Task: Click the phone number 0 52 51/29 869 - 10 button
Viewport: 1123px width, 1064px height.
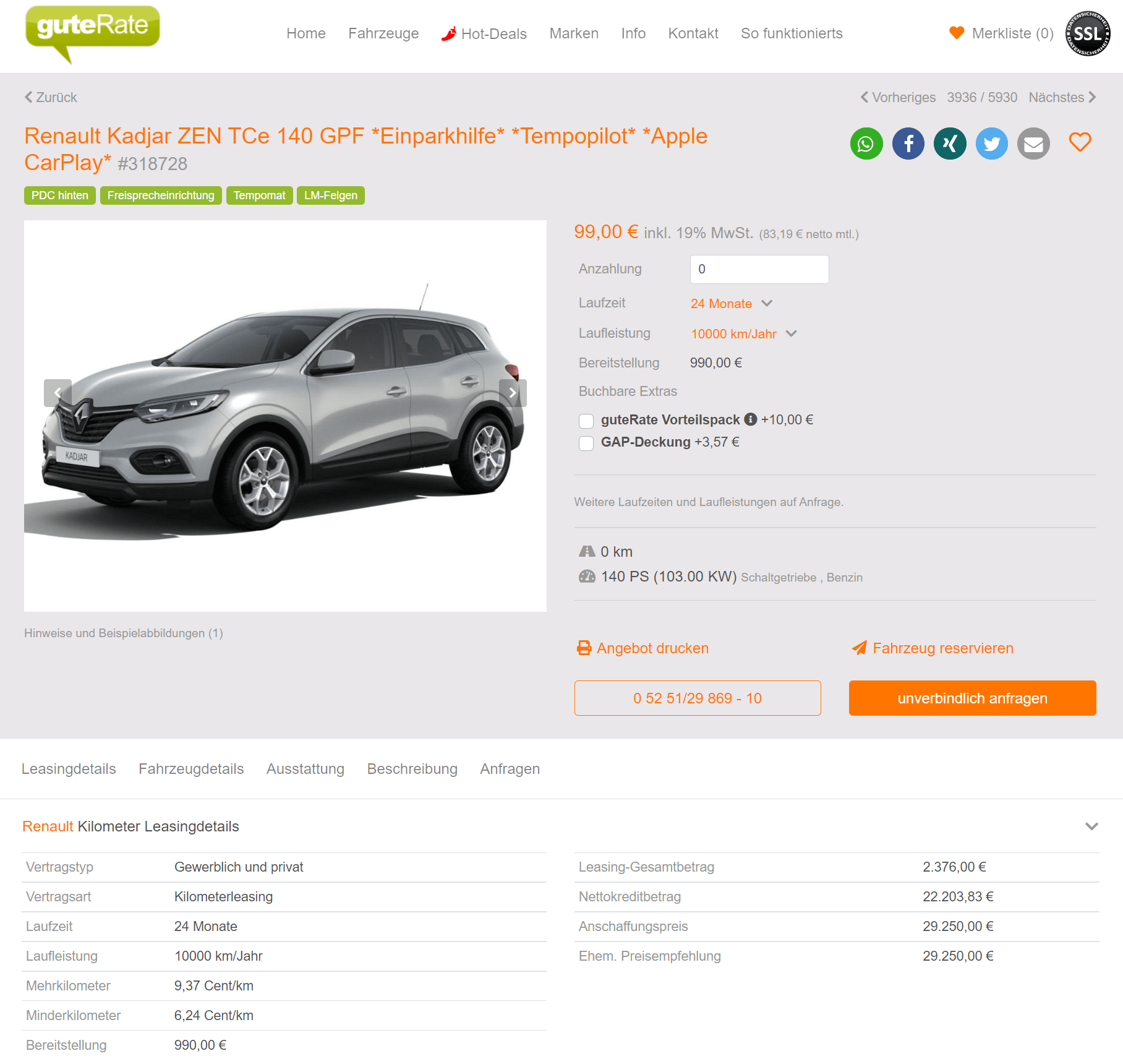Action: 698,698
